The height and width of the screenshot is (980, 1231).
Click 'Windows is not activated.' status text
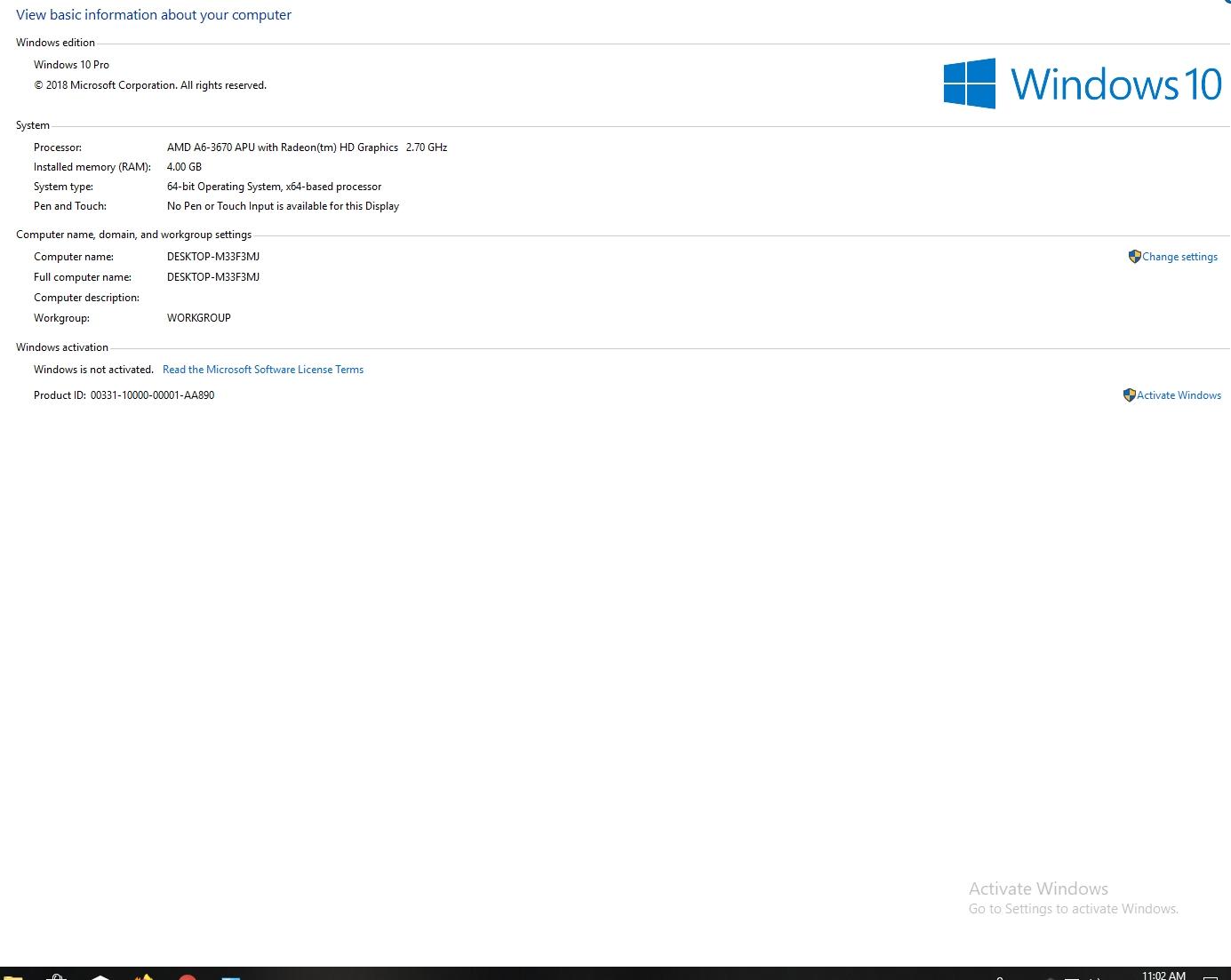coord(93,370)
